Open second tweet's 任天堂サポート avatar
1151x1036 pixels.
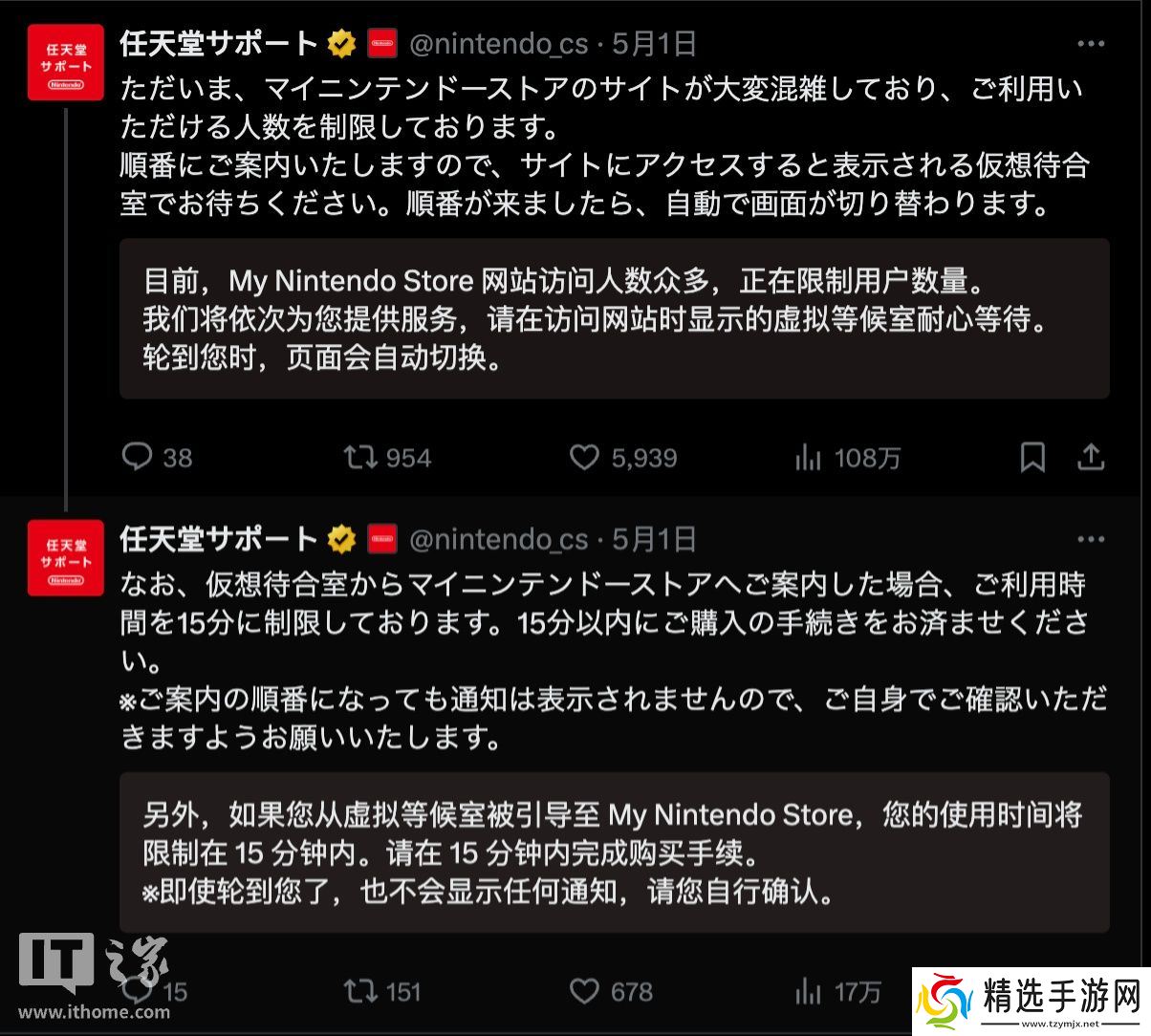pos(66,557)
